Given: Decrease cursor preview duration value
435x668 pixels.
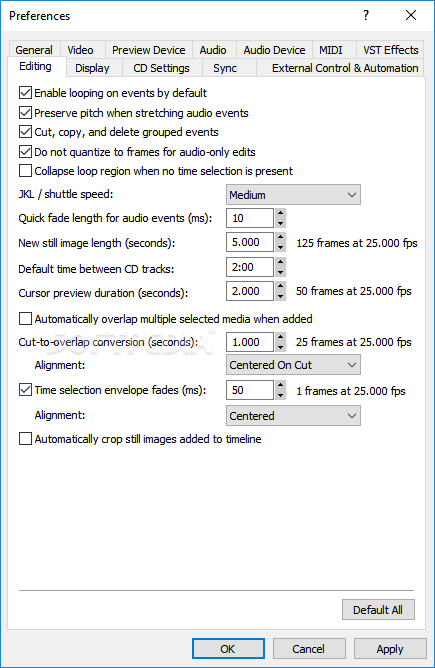Looking at the screenshot, I should pyautogui.click(x=280, y=296).
